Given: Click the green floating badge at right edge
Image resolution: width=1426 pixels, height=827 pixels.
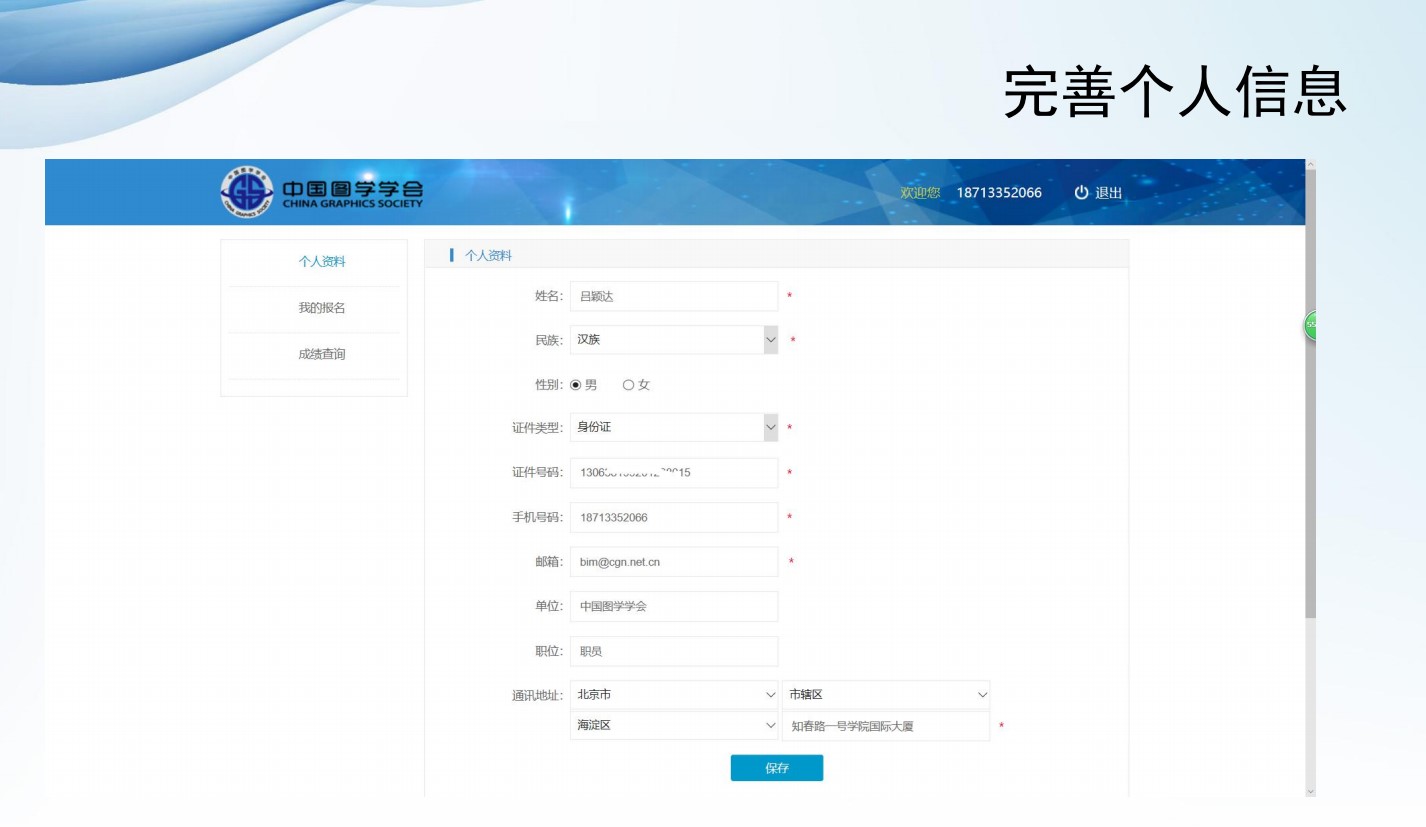Looking at the screenshot, I should click(x=1310, y=325).
